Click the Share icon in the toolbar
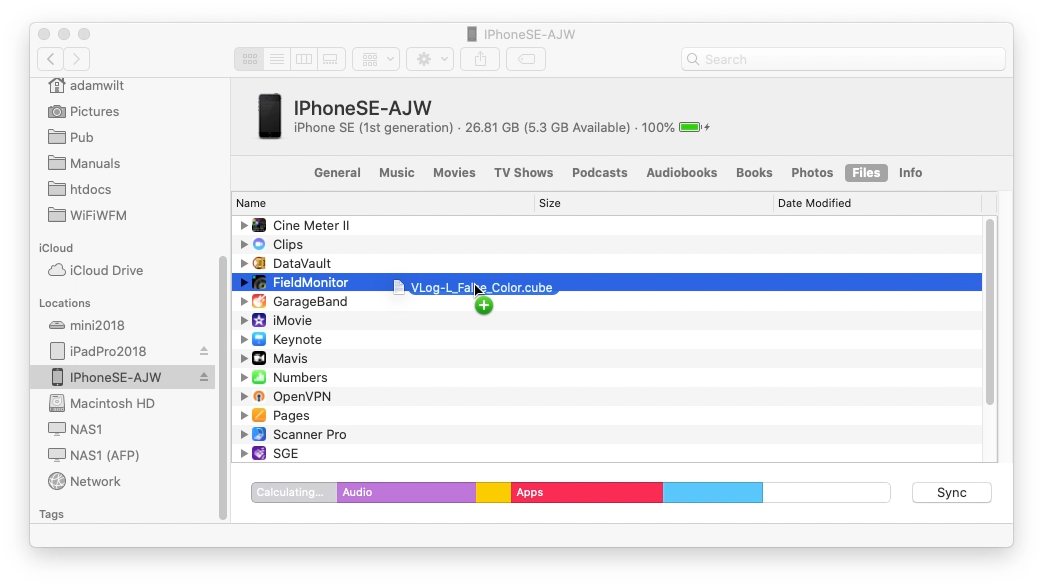The image size is (1044, 587). click(479, 58)
